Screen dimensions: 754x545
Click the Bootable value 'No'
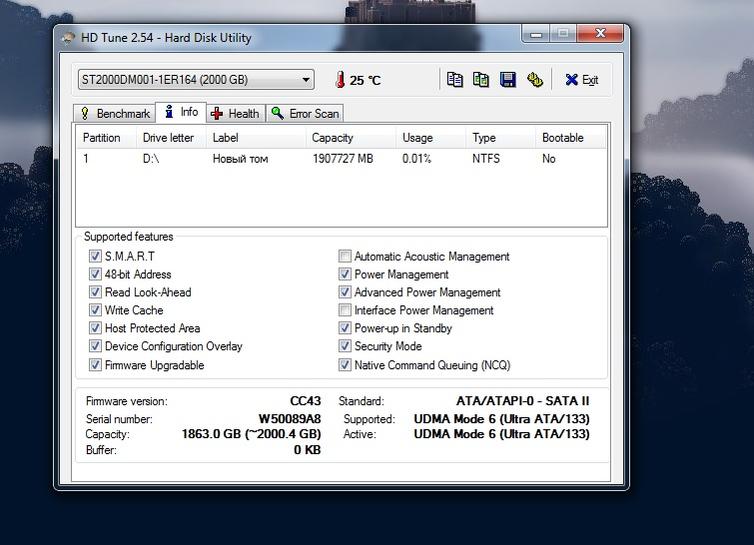549,159
